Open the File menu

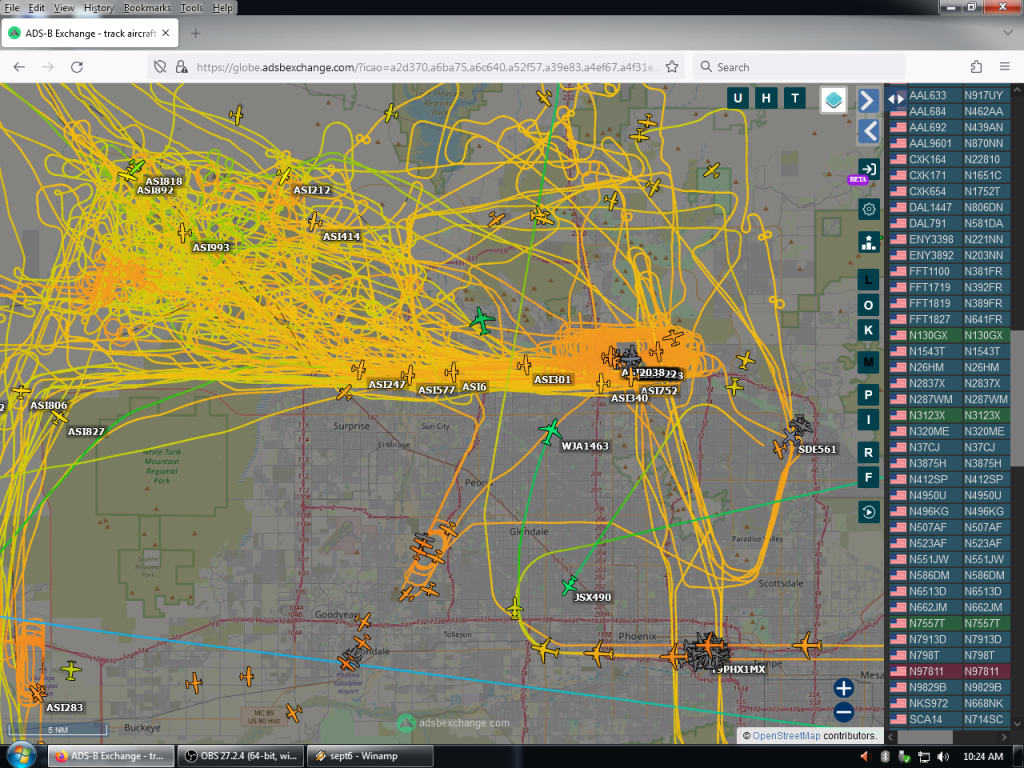[x=12, y=8]
